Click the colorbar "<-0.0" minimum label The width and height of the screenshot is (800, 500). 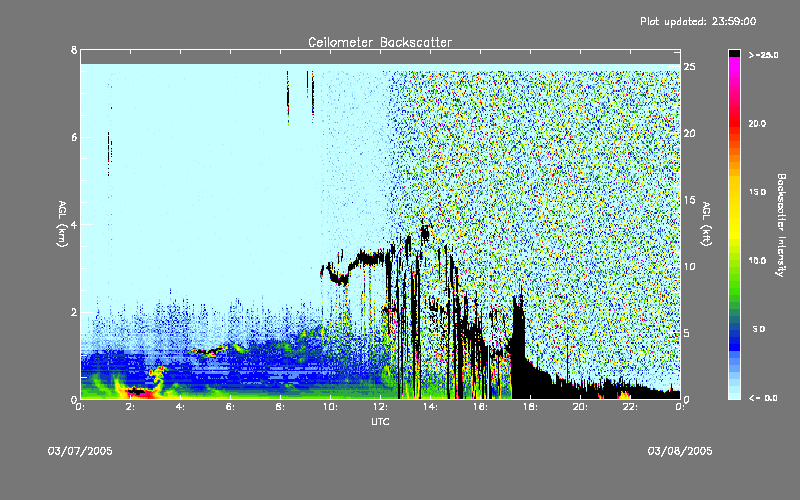[x=763, y=397]
